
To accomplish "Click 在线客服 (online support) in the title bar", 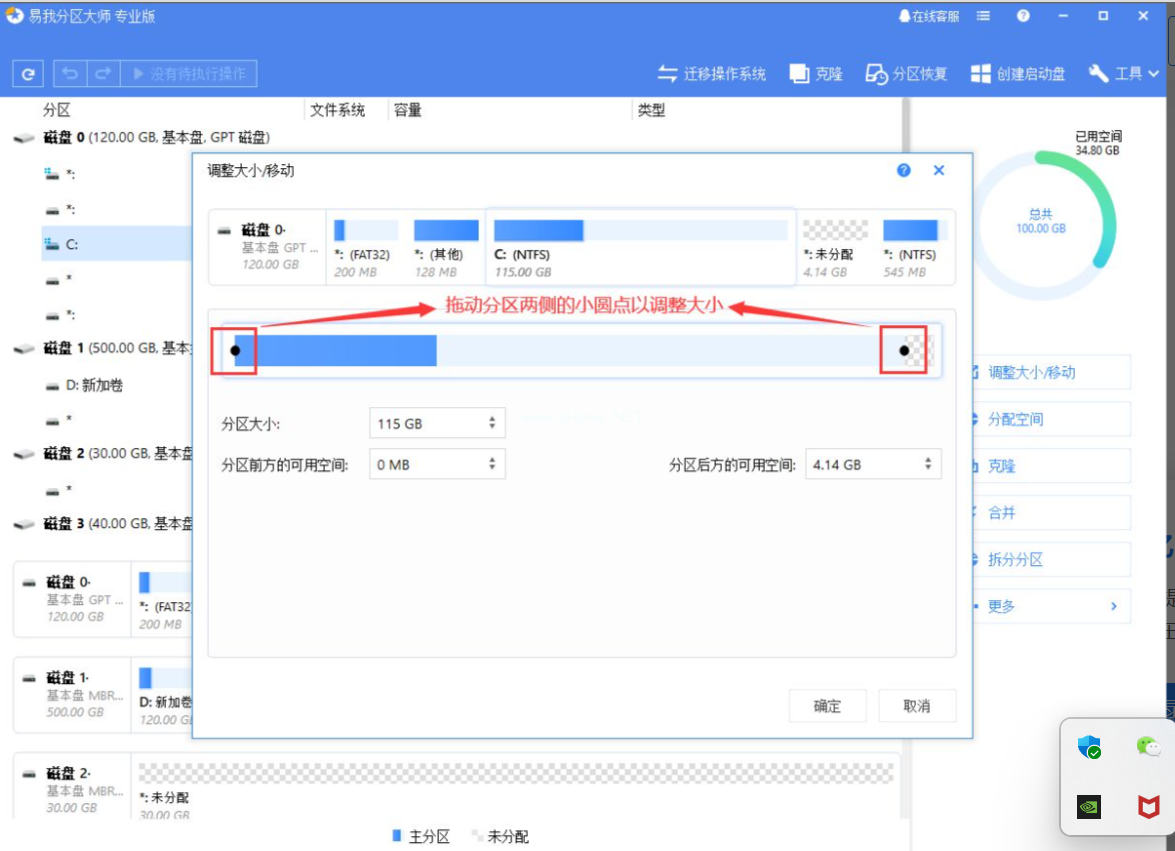I will [929, 16].
